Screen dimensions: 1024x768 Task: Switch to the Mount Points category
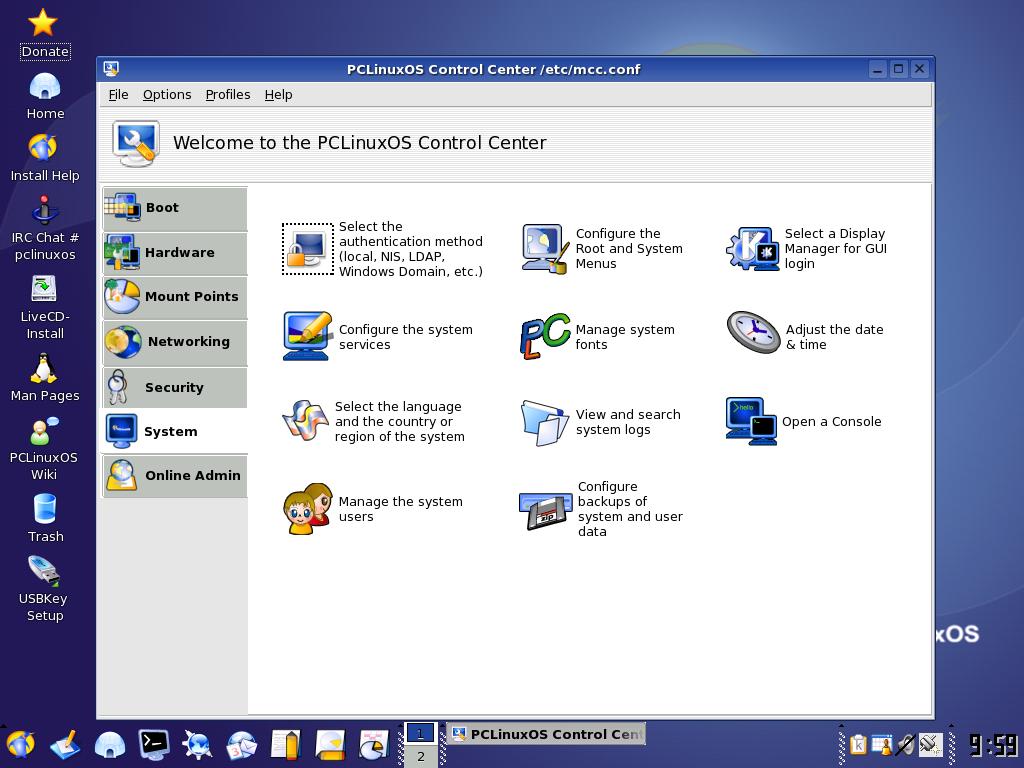coord(175,297)
